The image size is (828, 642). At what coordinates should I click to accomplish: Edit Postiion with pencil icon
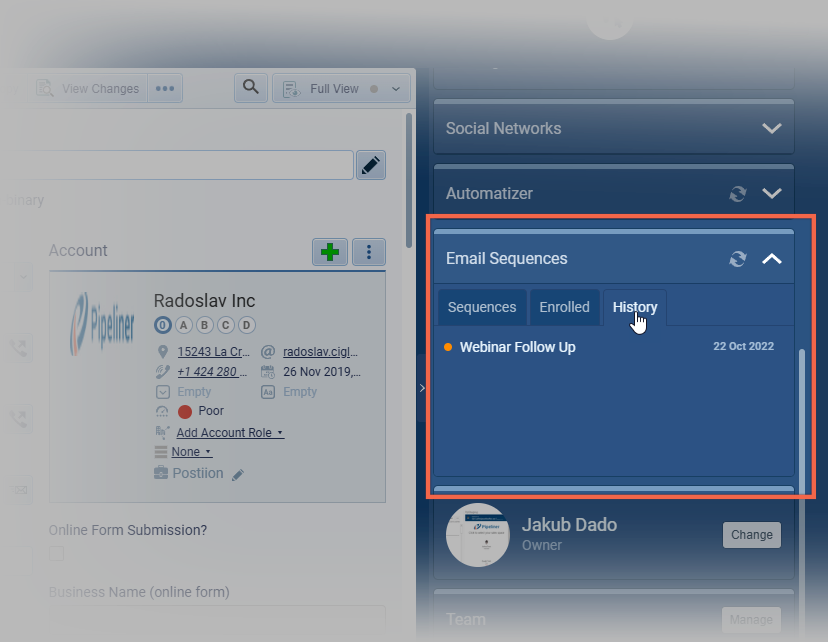pyautogui.click(x=238, y=475)
